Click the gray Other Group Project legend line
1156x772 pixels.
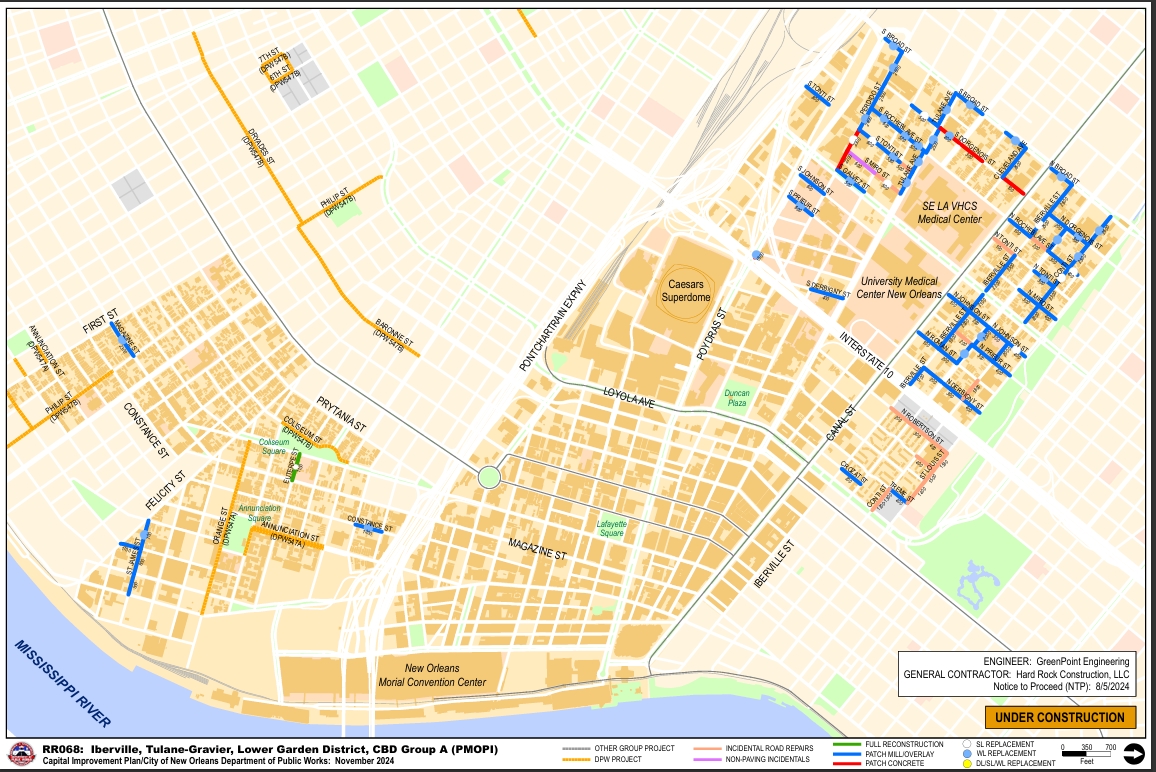pos(576,749)
